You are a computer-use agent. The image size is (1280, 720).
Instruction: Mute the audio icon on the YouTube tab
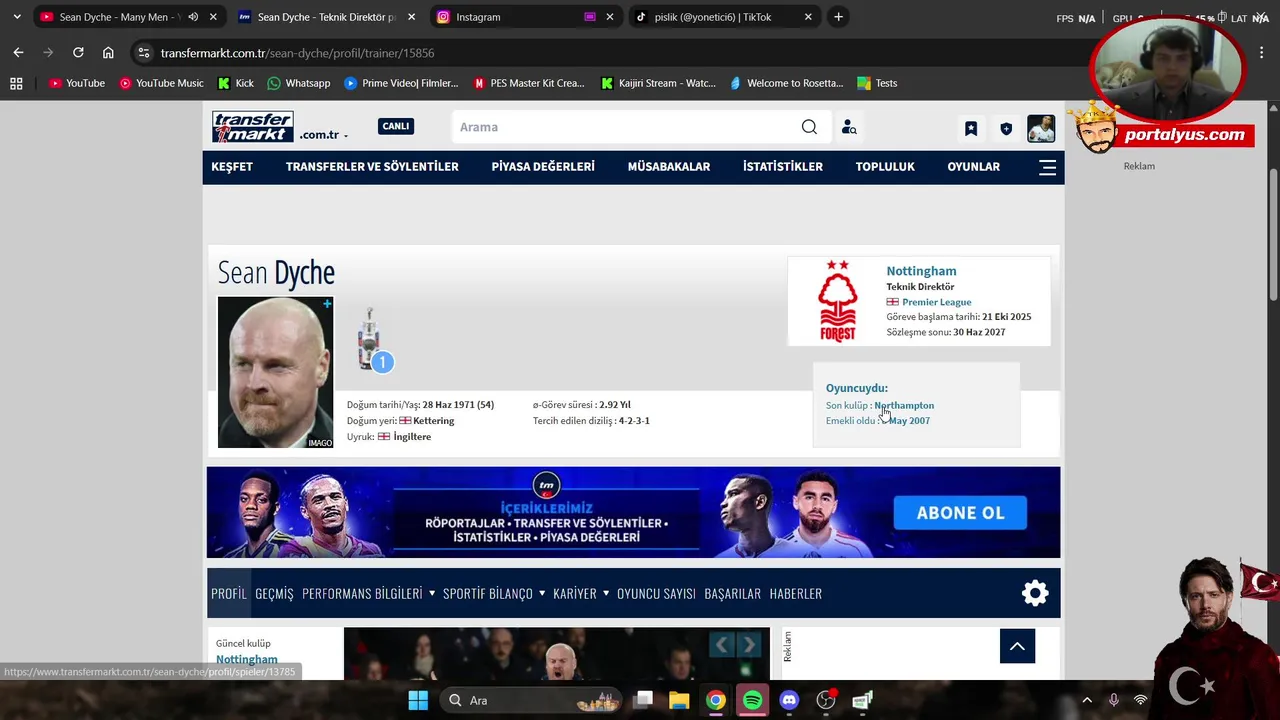(x=193, y=17)
